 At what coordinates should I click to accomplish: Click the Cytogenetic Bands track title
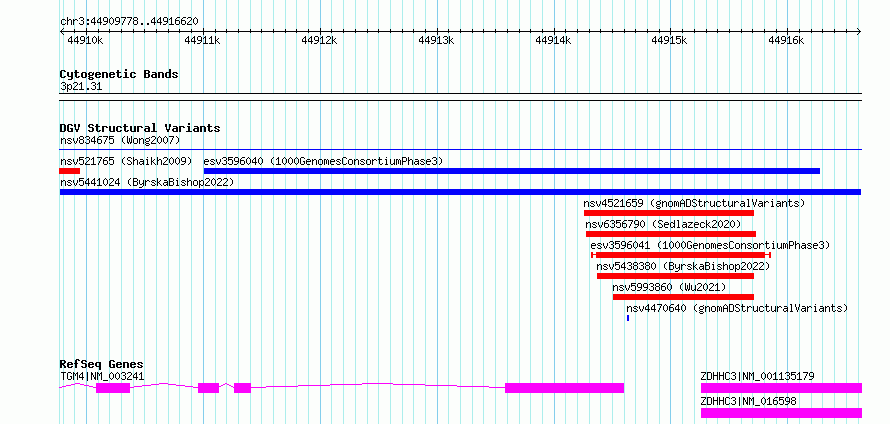(x=119, y=74)
